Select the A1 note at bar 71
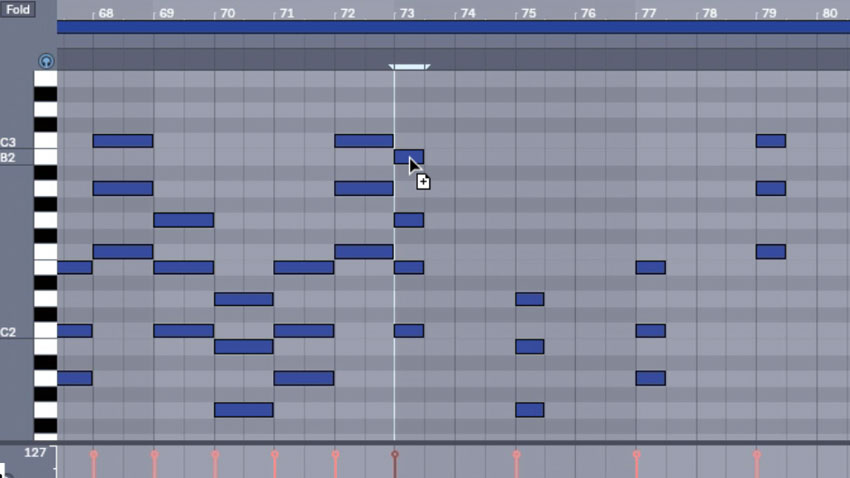Screen dimensions: 850x478 pyautogui.click(x=304, y=378)
